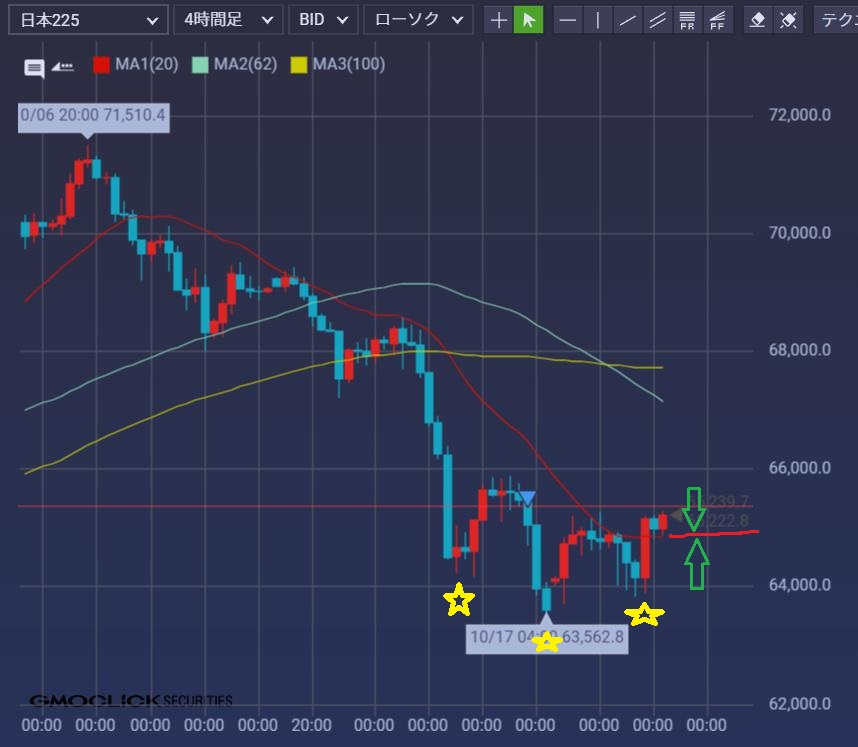Open the 4時間足 timeframe dropdown
Viewport: 858px width, 747px height.
click(228, 20)
